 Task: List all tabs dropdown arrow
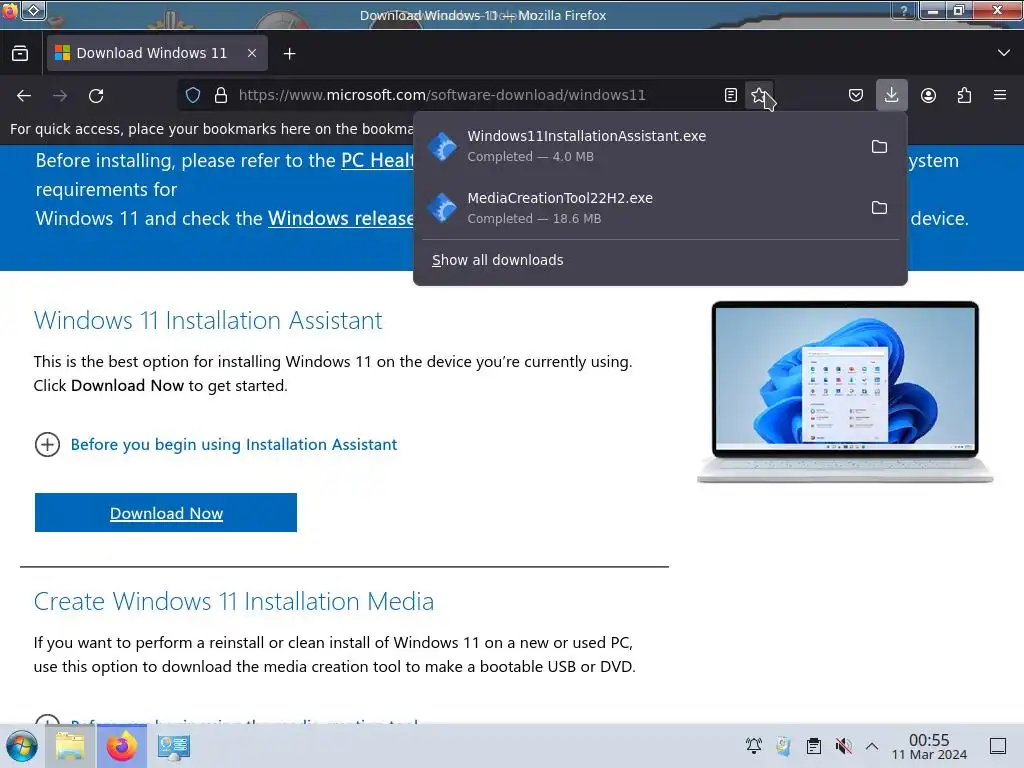[1004, 53]
